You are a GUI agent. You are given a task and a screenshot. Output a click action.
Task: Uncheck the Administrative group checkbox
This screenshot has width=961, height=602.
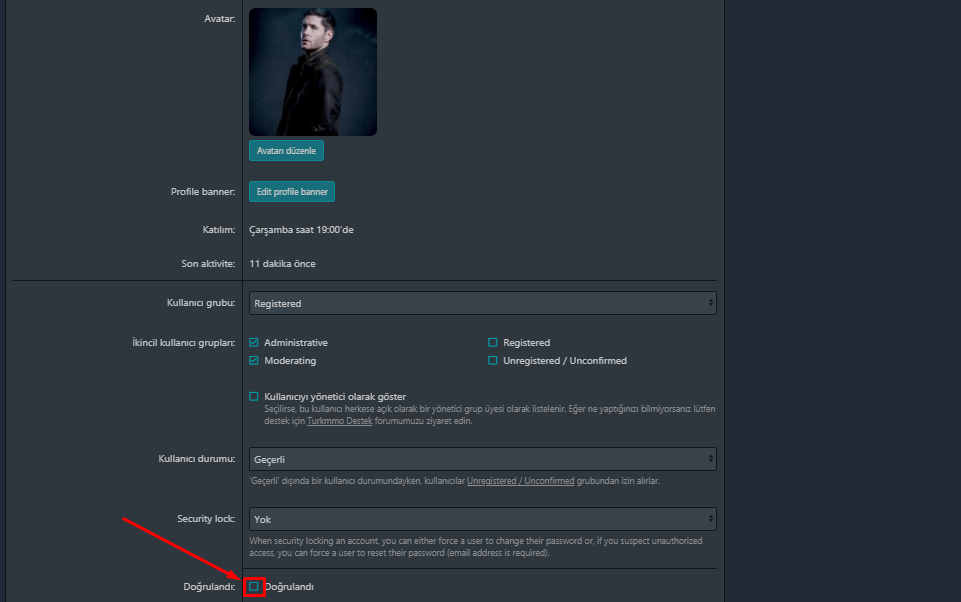click(254, 343)
